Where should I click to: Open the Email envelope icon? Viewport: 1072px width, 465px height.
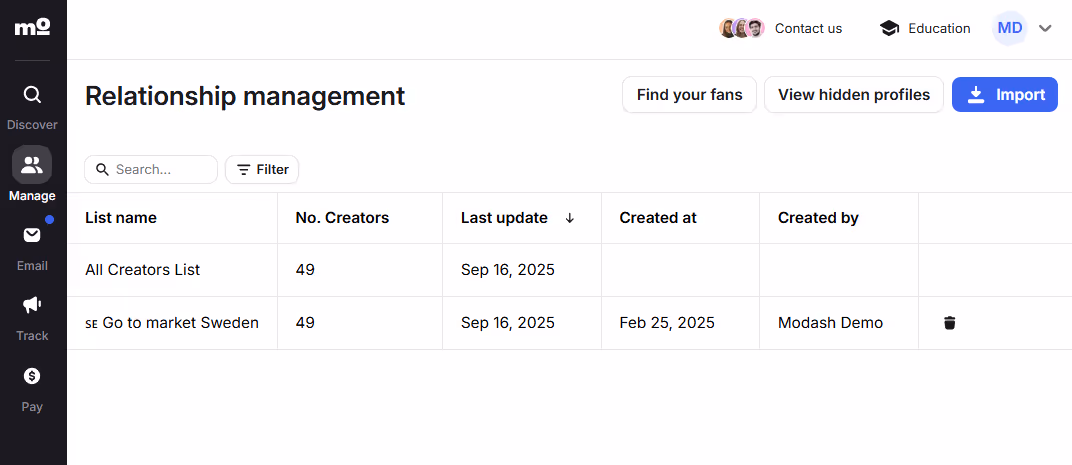(32, 235)
